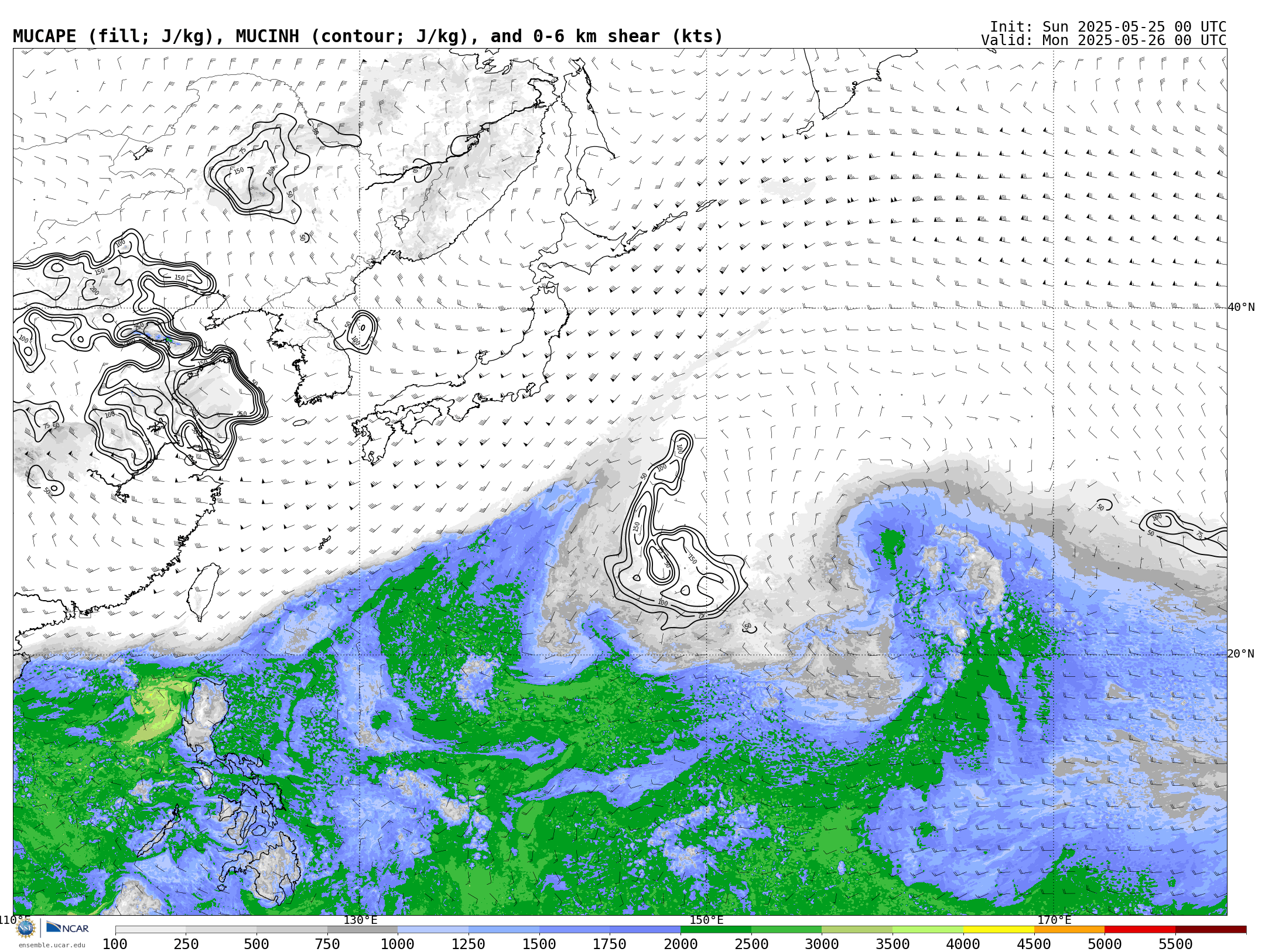
Task: Click the colorbar tick label 1000
Action: coord(398,944)
